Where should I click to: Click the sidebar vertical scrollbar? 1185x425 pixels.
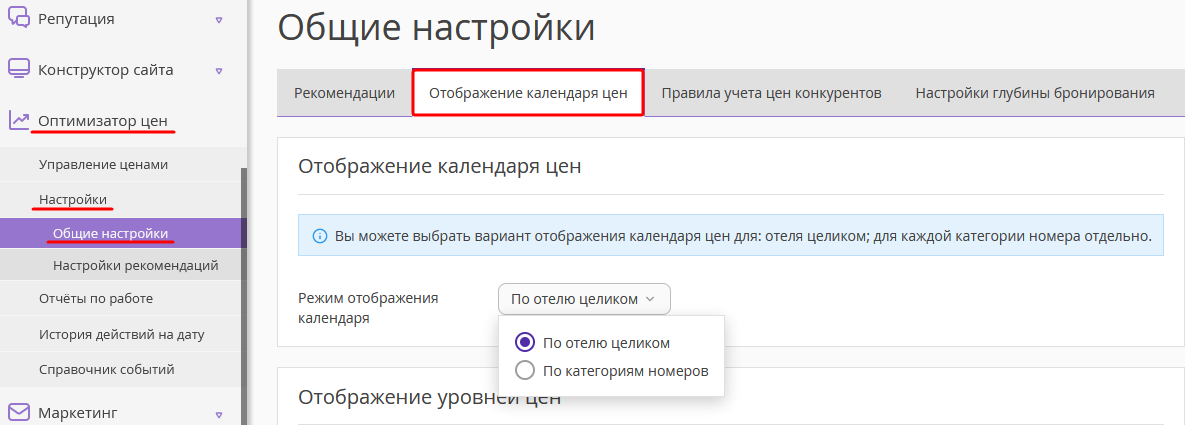[243, 295]
